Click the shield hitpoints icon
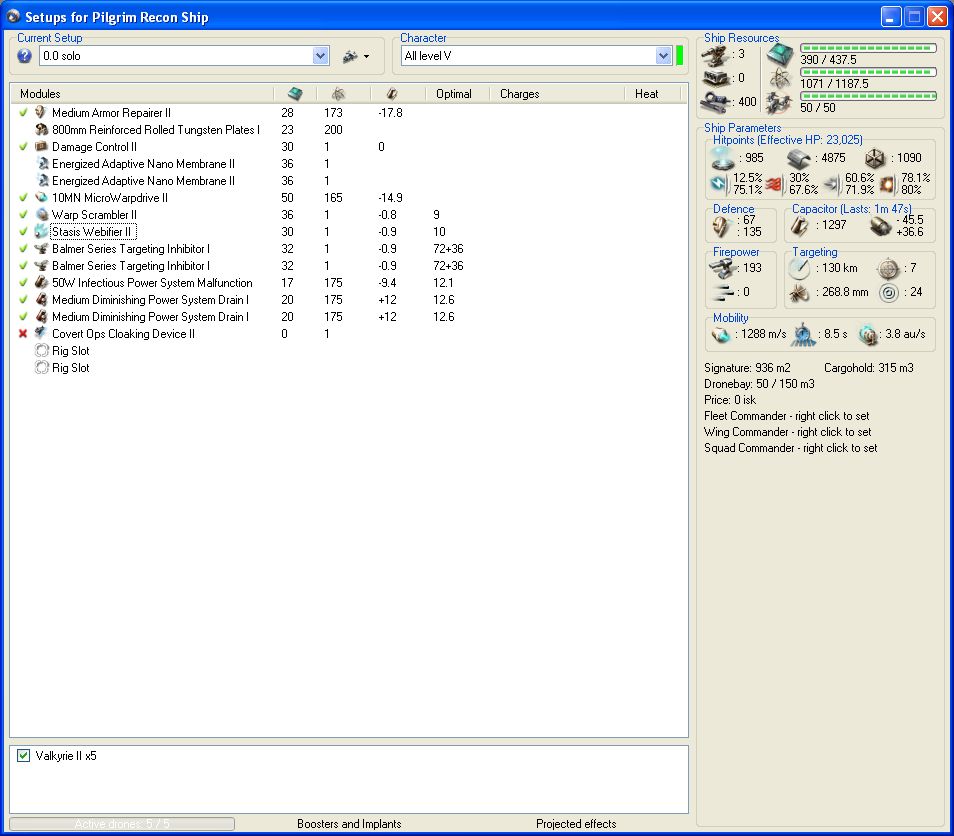954x836 pixels. (722, 158)
